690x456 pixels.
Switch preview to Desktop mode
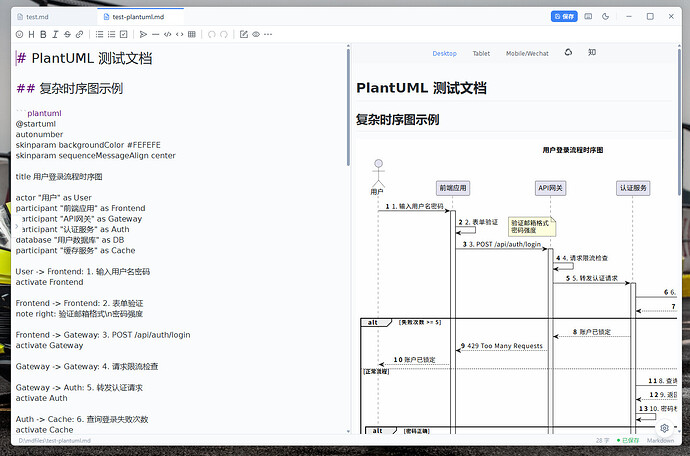pyautogui.click(x=444, y=53)
